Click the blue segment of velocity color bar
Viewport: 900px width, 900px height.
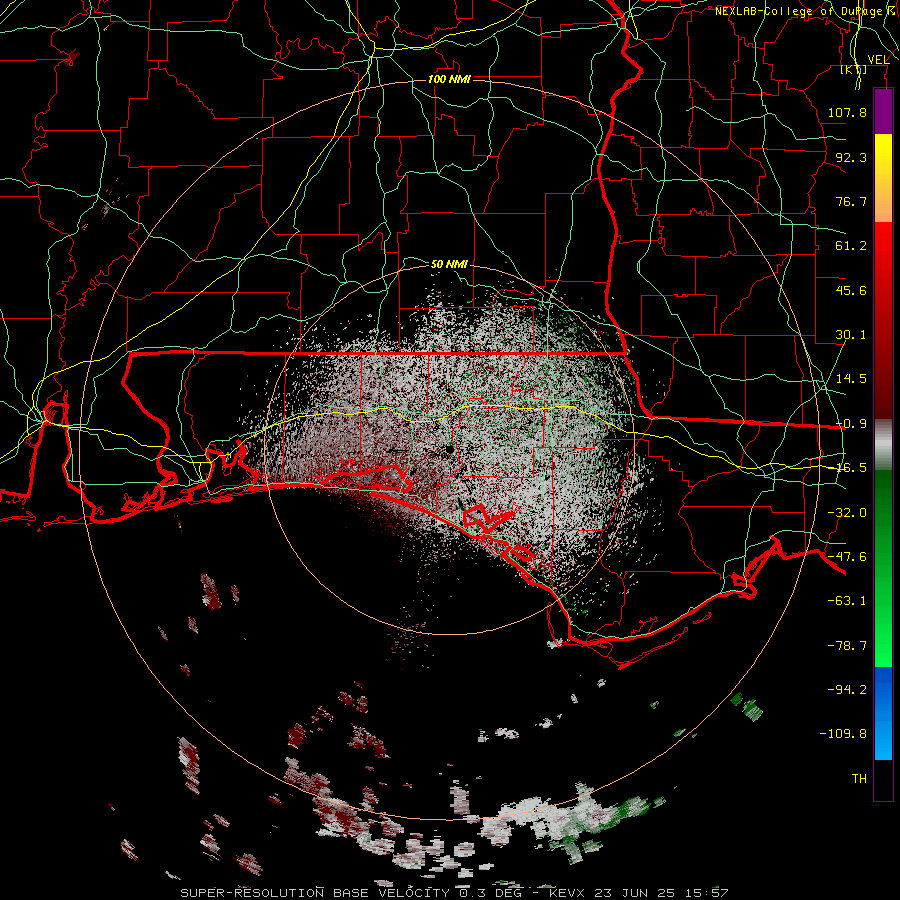click(883, 713)
